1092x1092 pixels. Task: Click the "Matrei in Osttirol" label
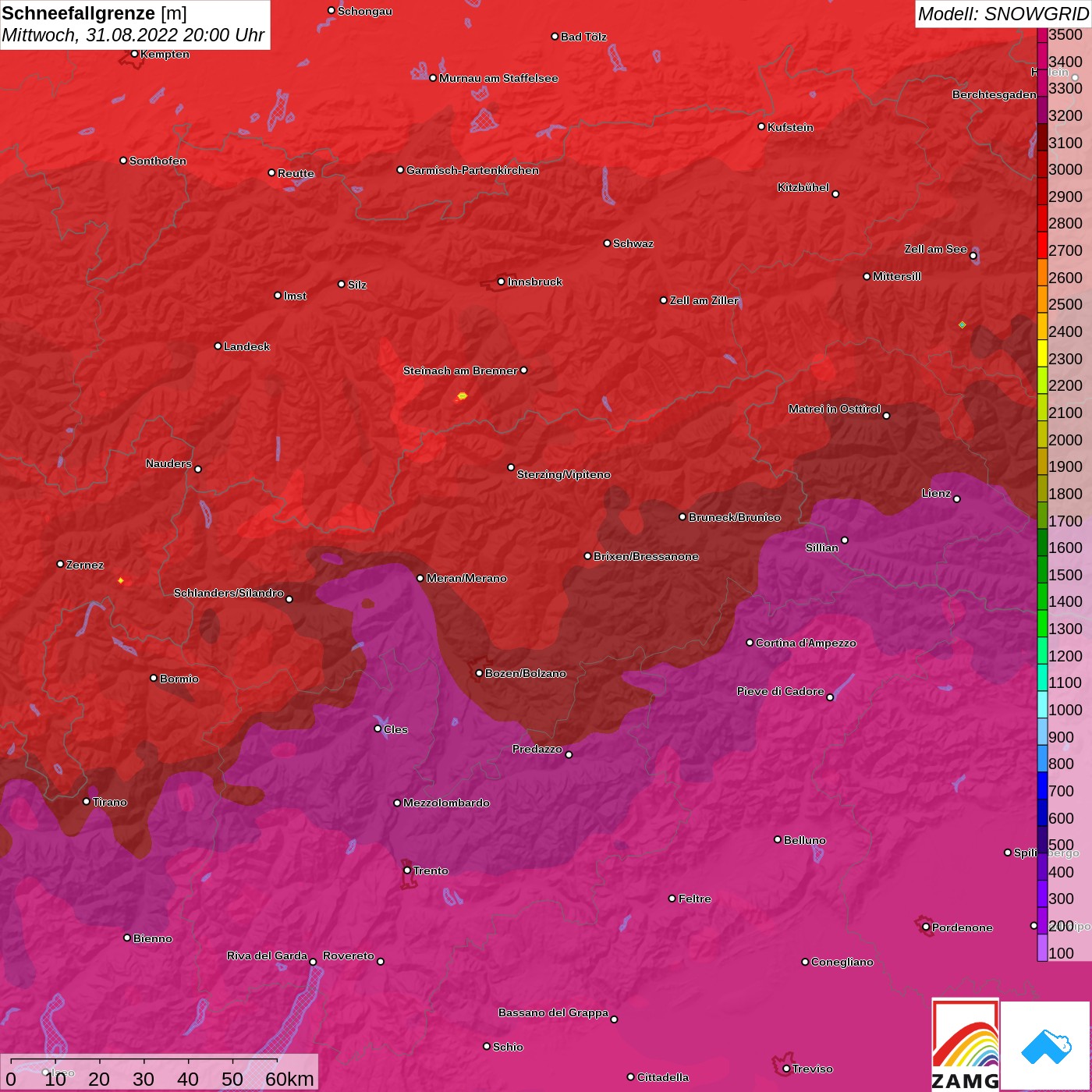pyautogui.click(x=835, y=409)
